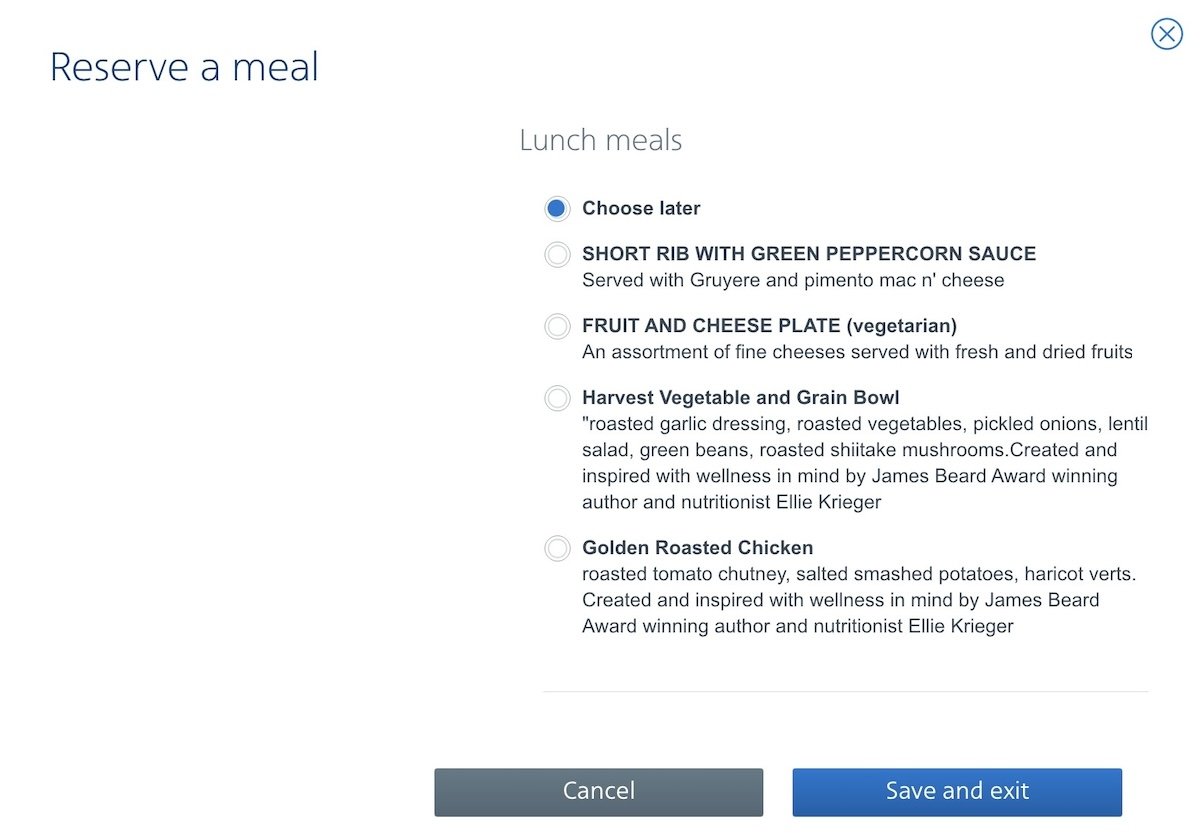This screenshot has height=835, width=1200.
Task: Click Save and exit
Action: click(x=957, y=792)
